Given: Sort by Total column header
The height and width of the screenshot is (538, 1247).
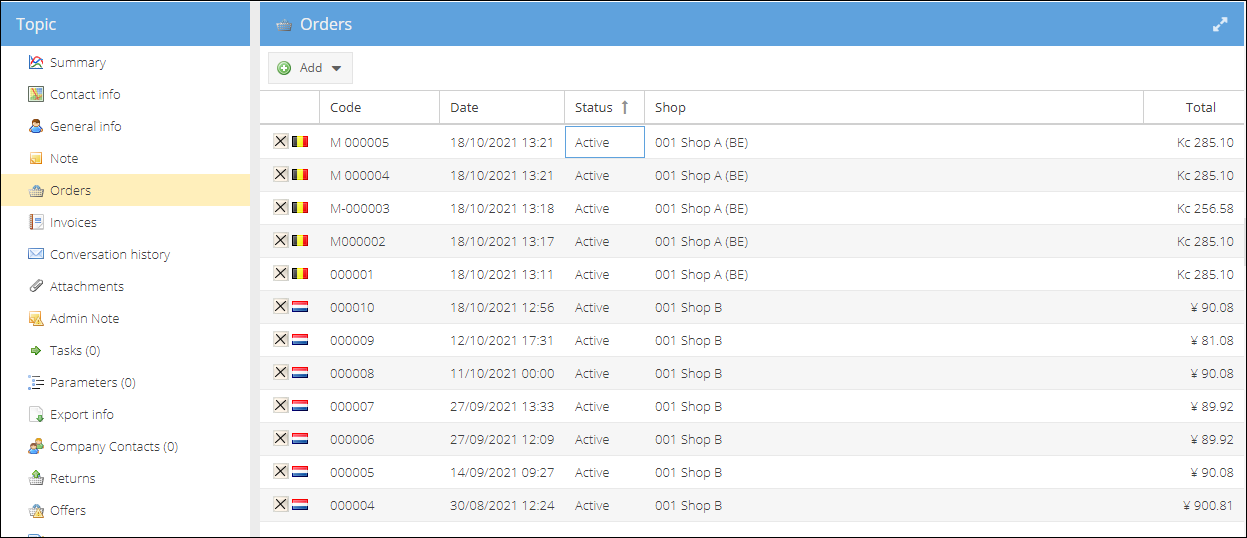Looking at the screenshot, I should click(1194, 107).
